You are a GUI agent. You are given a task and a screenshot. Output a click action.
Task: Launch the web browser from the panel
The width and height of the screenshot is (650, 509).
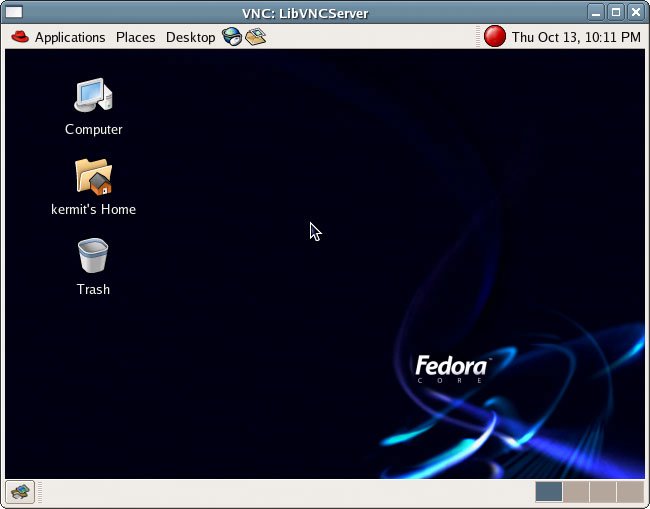(x=232, y=37)
